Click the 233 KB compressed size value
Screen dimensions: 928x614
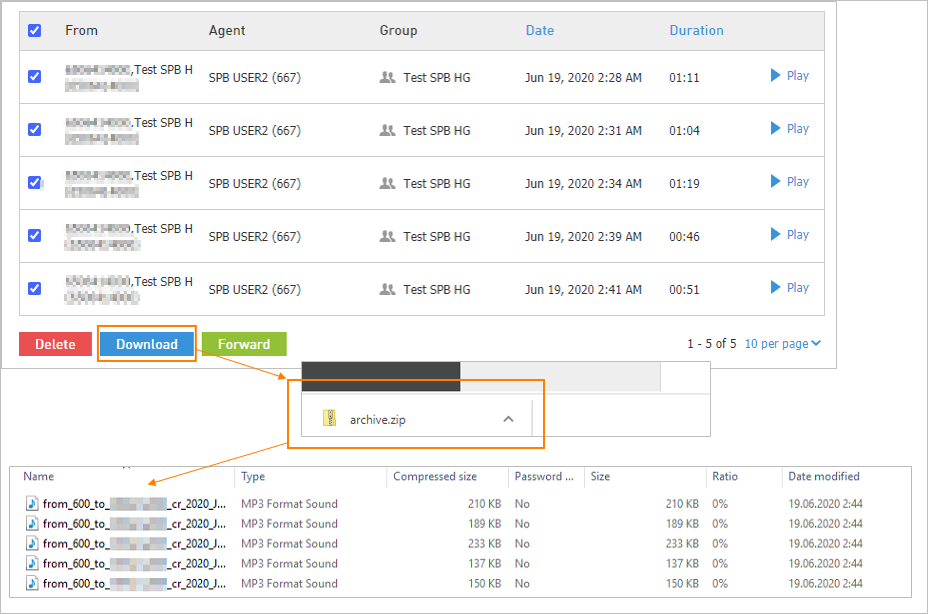(485, 543)
